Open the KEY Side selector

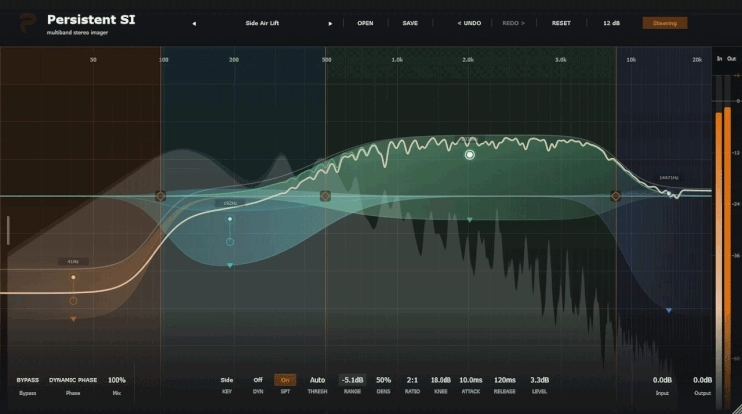click(227, 380)
